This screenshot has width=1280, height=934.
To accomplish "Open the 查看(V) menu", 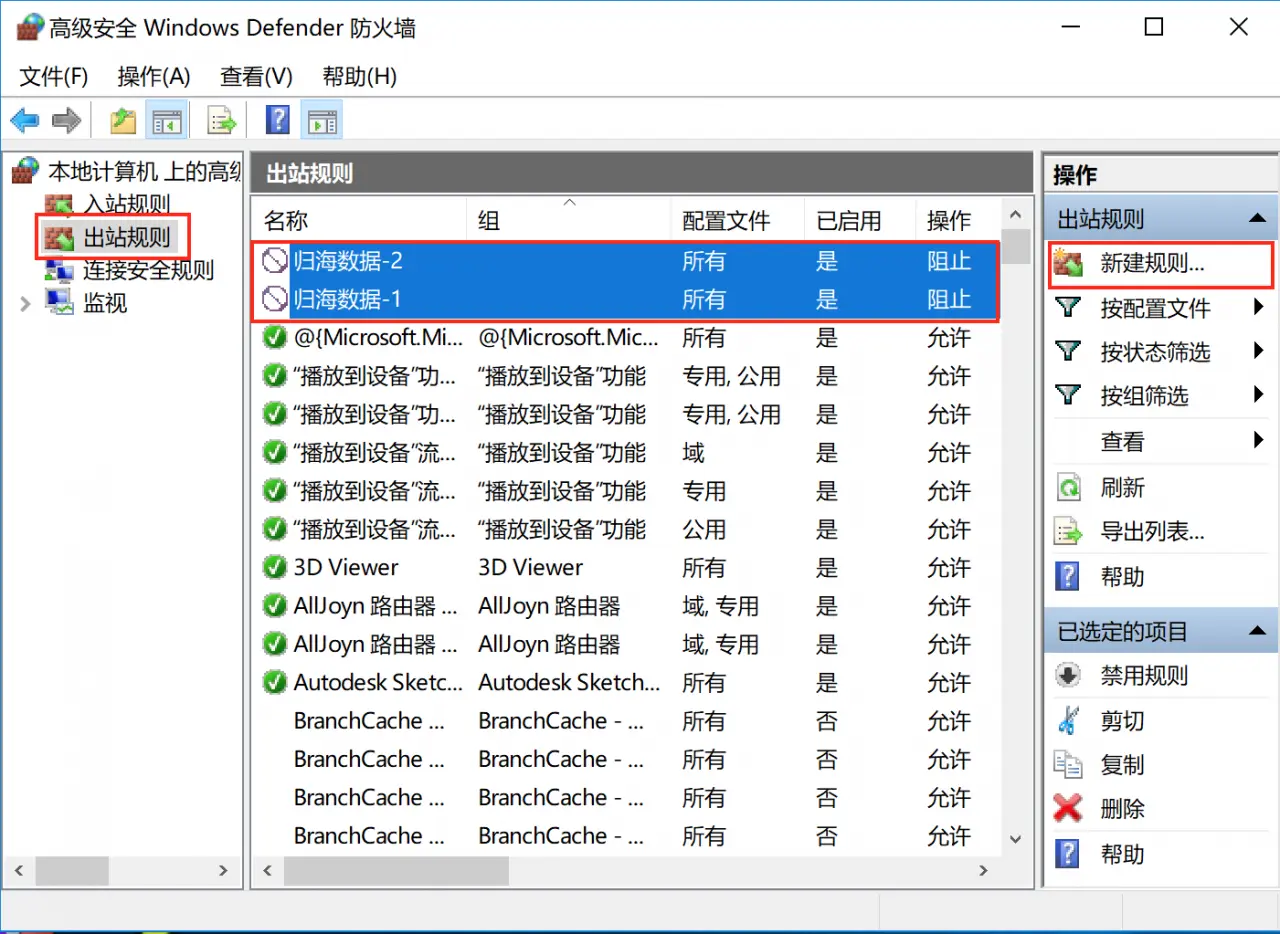I will click(256, 76).
